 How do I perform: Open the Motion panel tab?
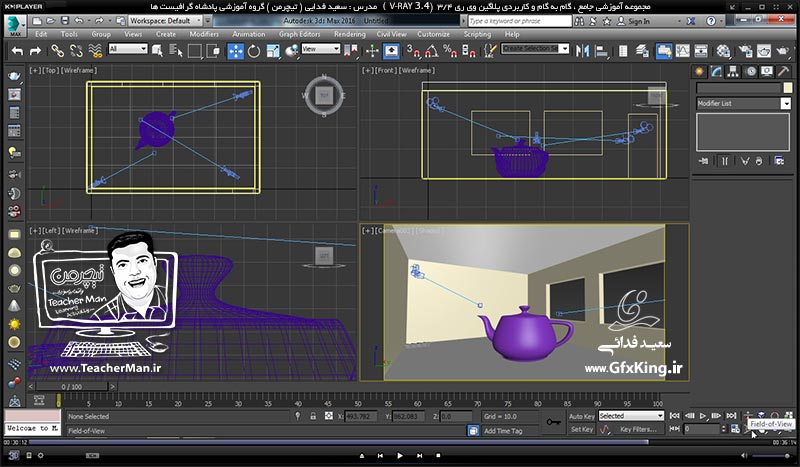(x=751, y=71)
